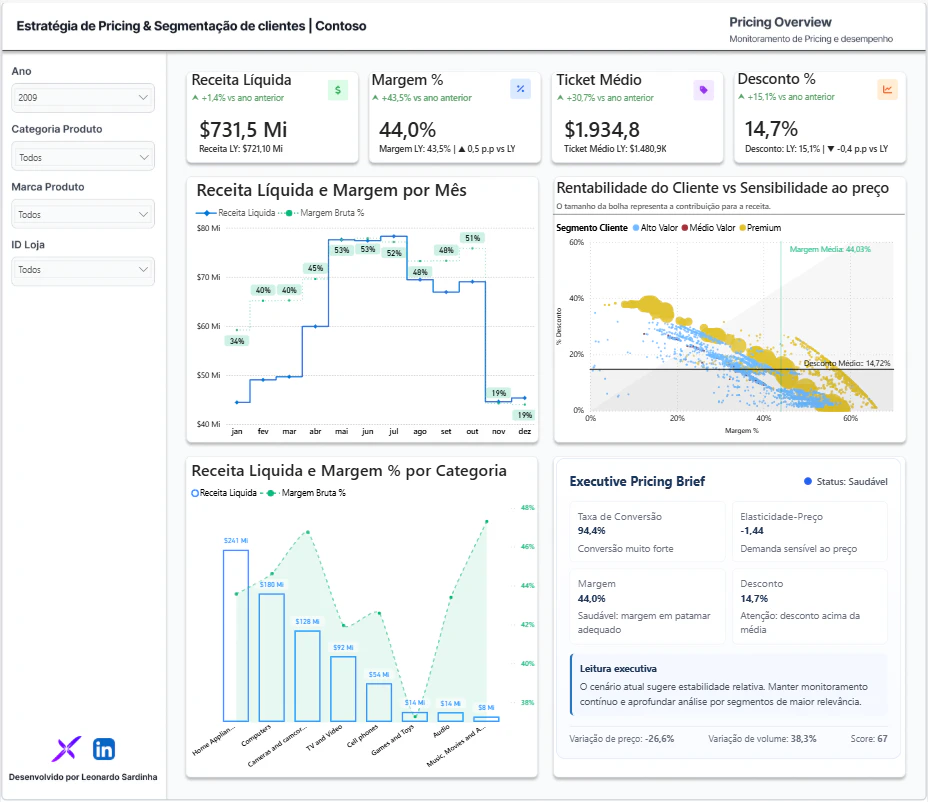Click the Margem 44,0% brief tile
928x802 pixels.
647,606
